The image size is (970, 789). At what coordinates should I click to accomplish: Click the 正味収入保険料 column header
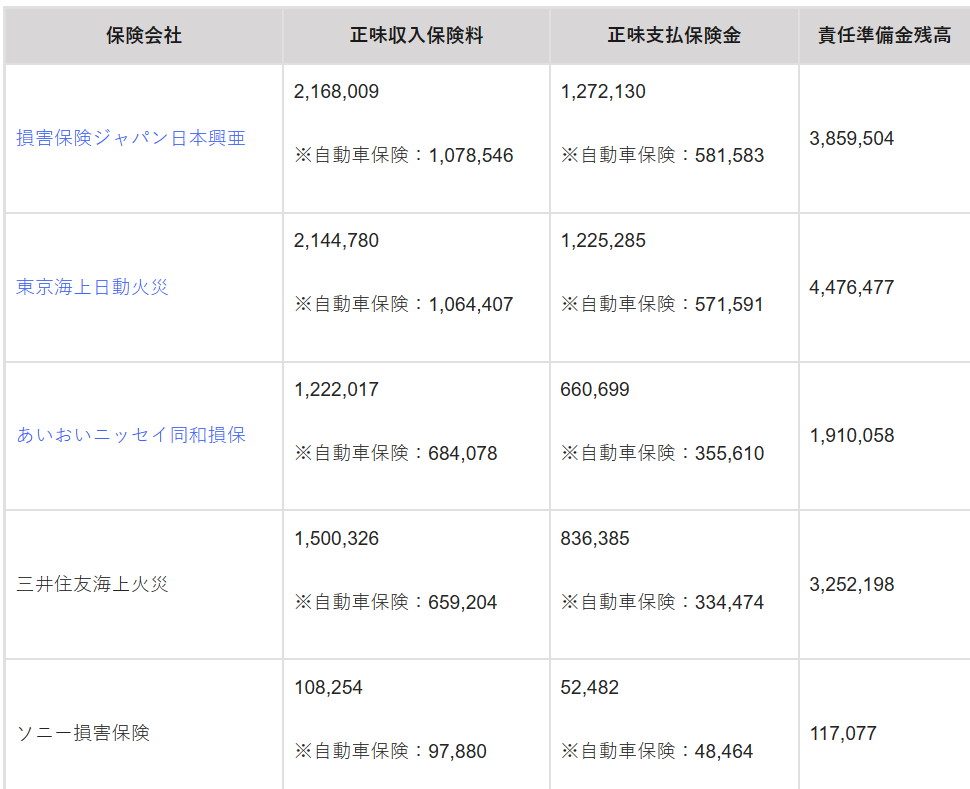tap(416, 35)
